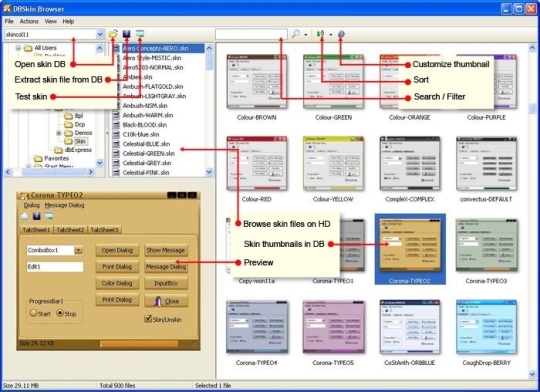Open the dropdown arrow next to Sort icon
Screen dimensions: 540x392
pos(331,34)
